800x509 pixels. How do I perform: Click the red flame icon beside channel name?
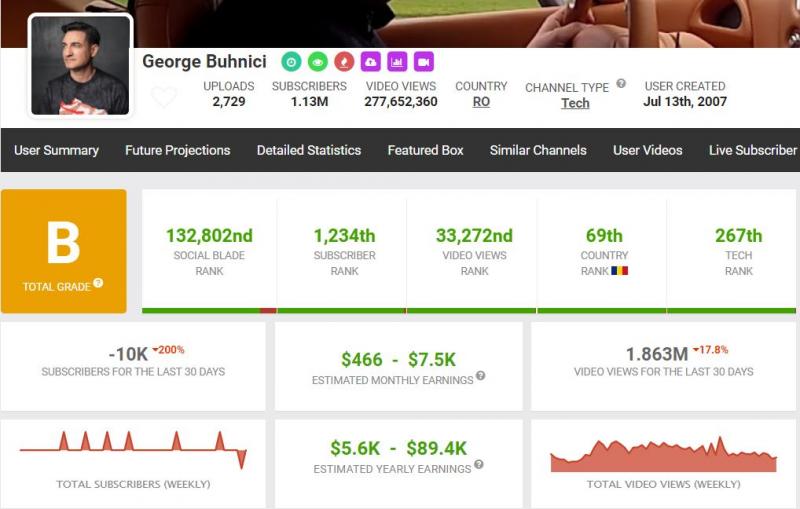344,61
